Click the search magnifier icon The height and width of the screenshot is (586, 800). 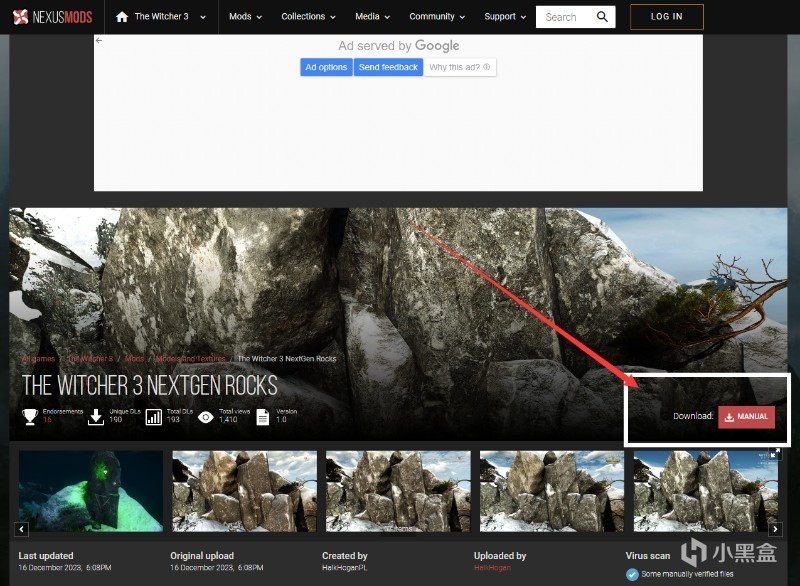pos(602,17)
